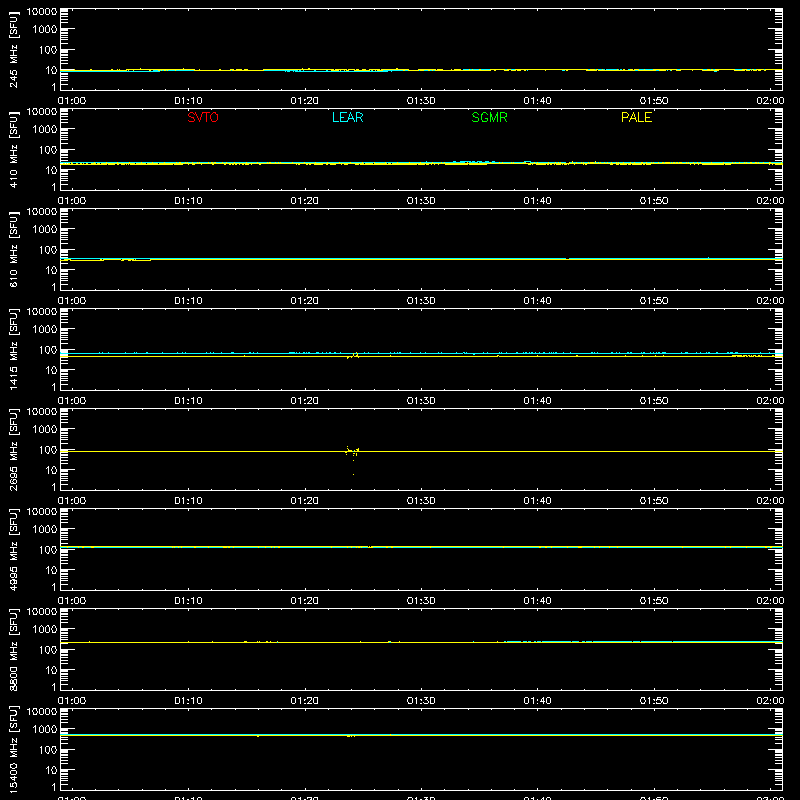Select the 410 MHz [SFU] axis title
Viewport: 800px width, 800px height.
point(14,149)
